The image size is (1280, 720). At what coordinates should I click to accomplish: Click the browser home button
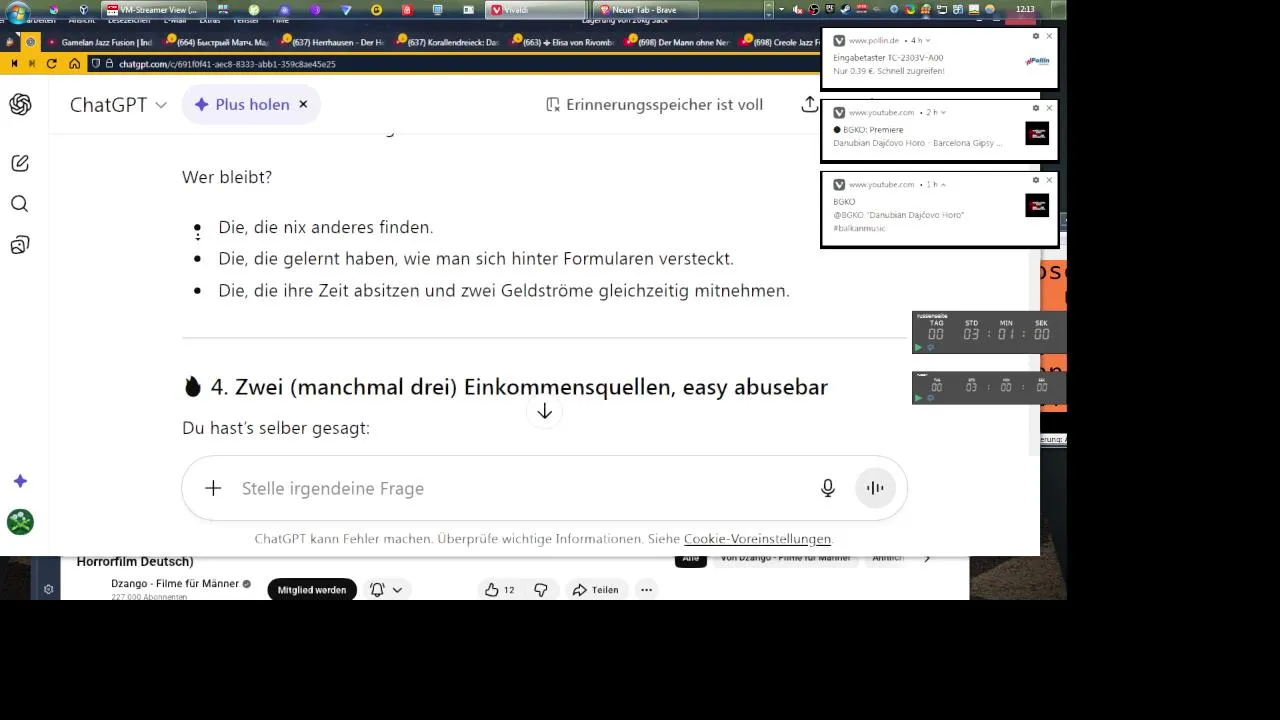(x=74, y=63)
